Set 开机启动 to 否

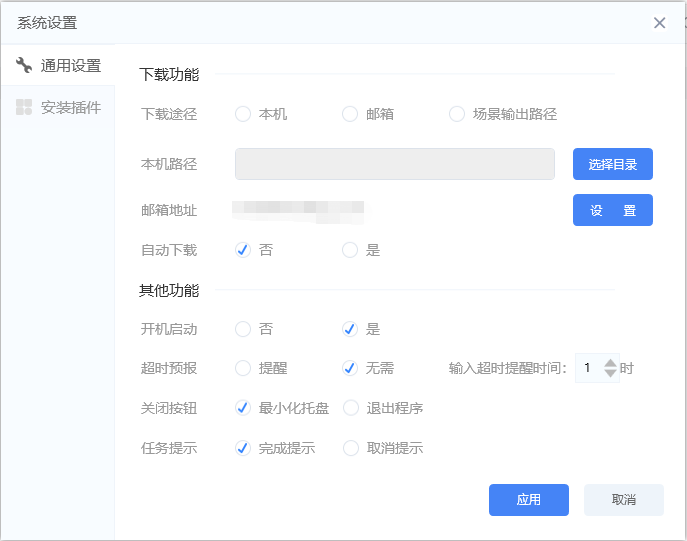(243, 329)
